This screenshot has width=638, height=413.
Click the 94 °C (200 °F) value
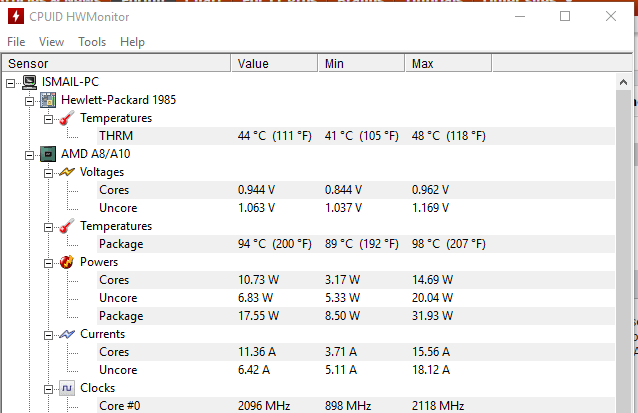click(x=275, y=244)
